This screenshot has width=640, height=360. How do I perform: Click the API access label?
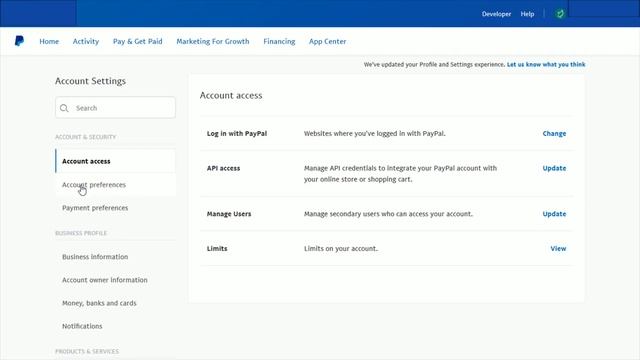[x=223, y=168]
